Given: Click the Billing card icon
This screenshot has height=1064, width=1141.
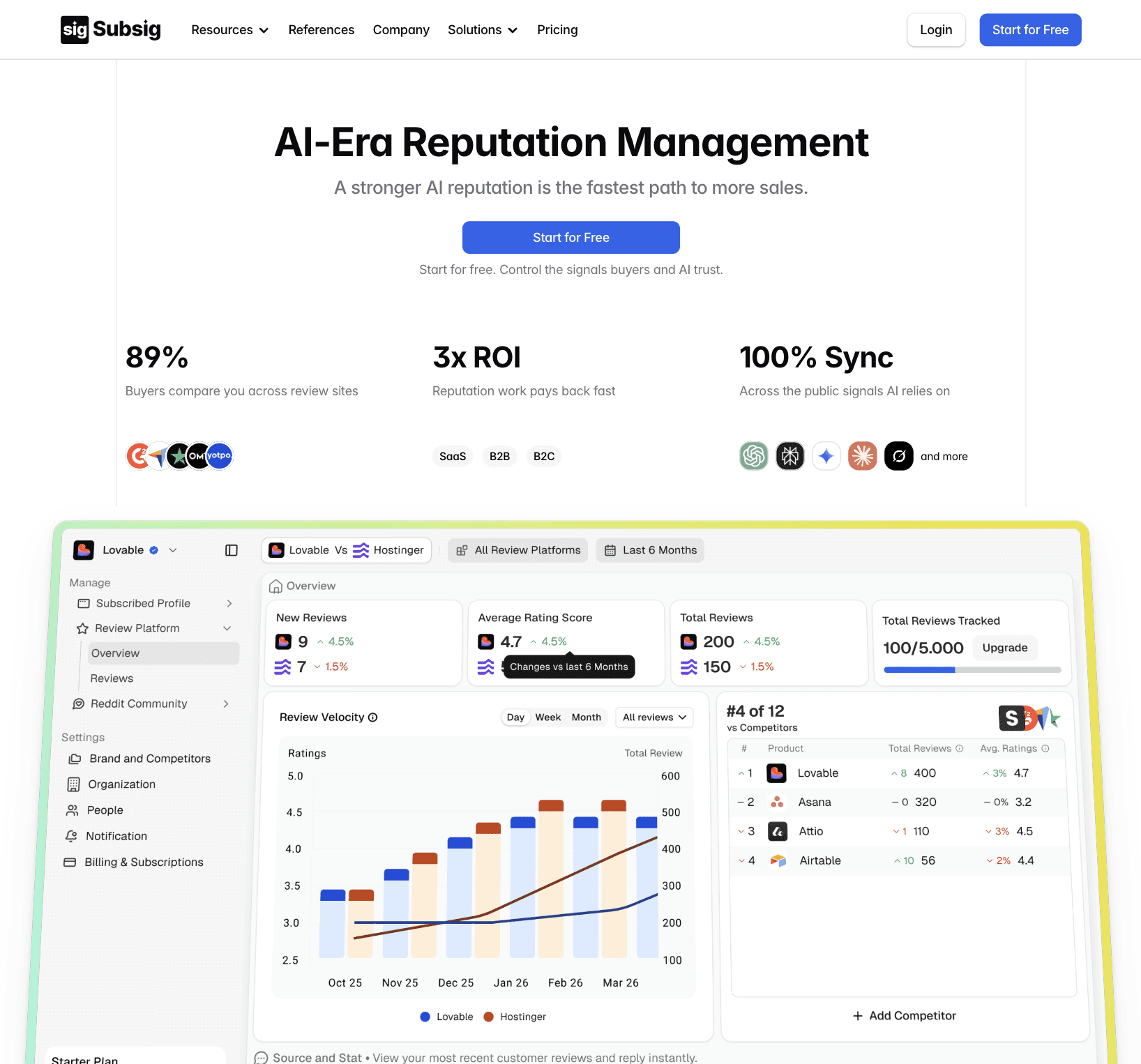Looking at the screenshot, I should [70, 862].
